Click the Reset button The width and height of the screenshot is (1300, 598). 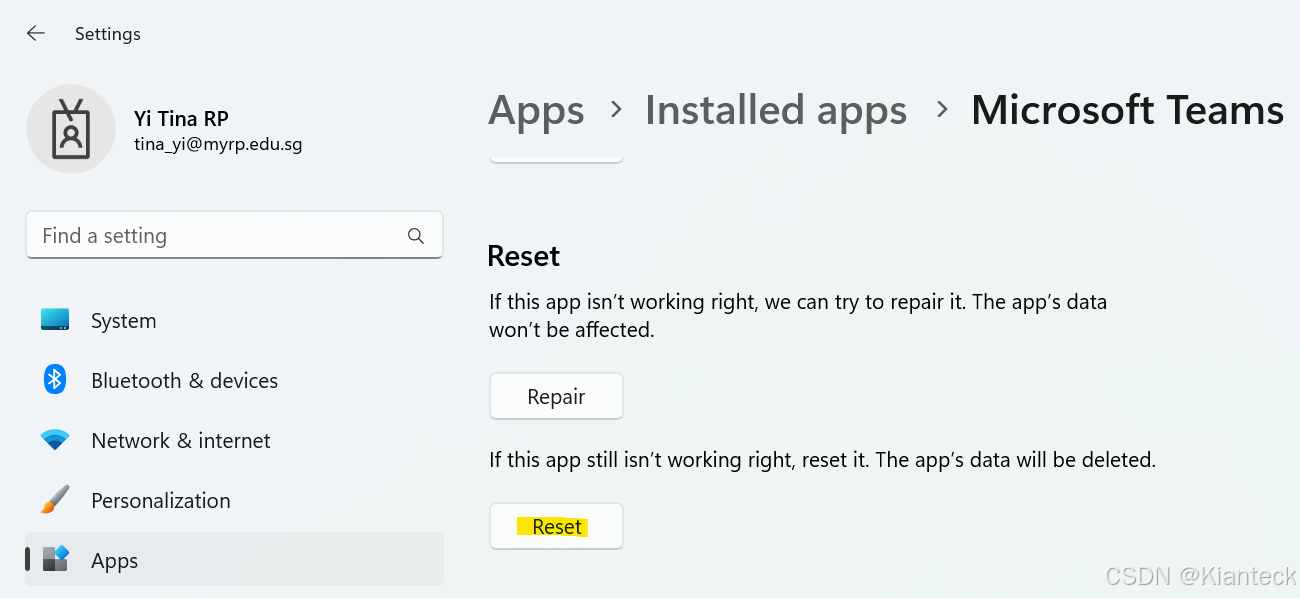[x=556, y=526]
